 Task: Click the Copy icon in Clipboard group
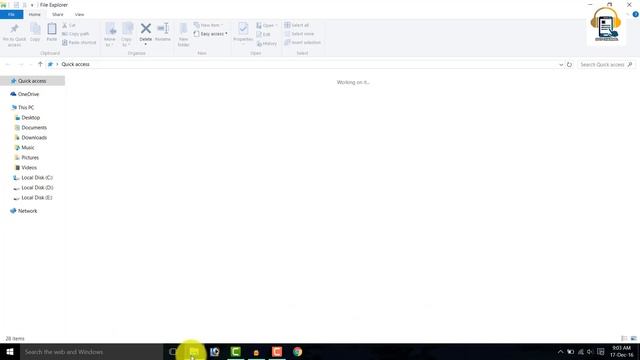(35, 29)
